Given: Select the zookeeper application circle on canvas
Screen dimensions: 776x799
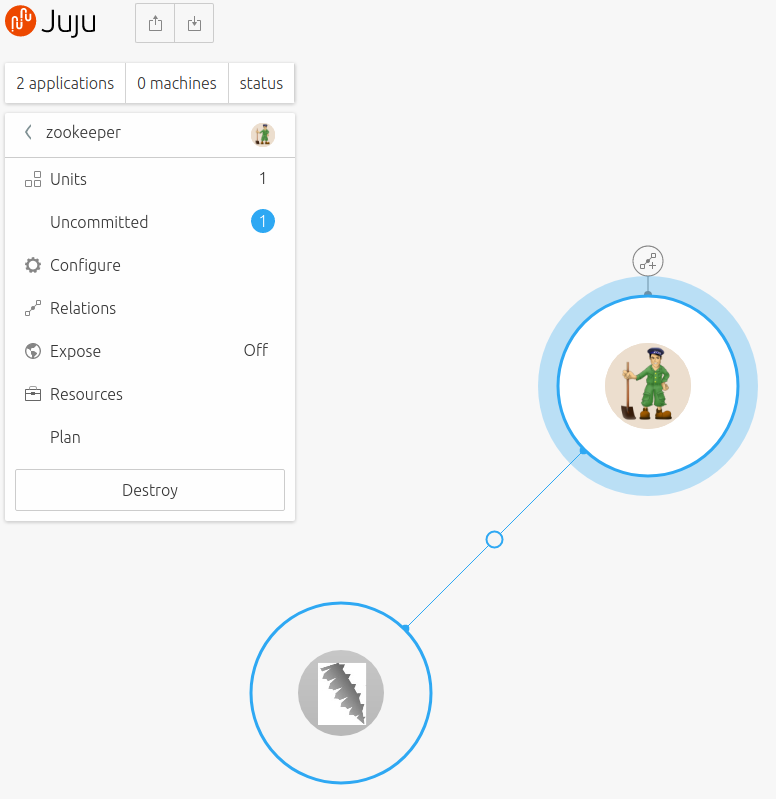Looking at the screenshot, I should [648, 386].
